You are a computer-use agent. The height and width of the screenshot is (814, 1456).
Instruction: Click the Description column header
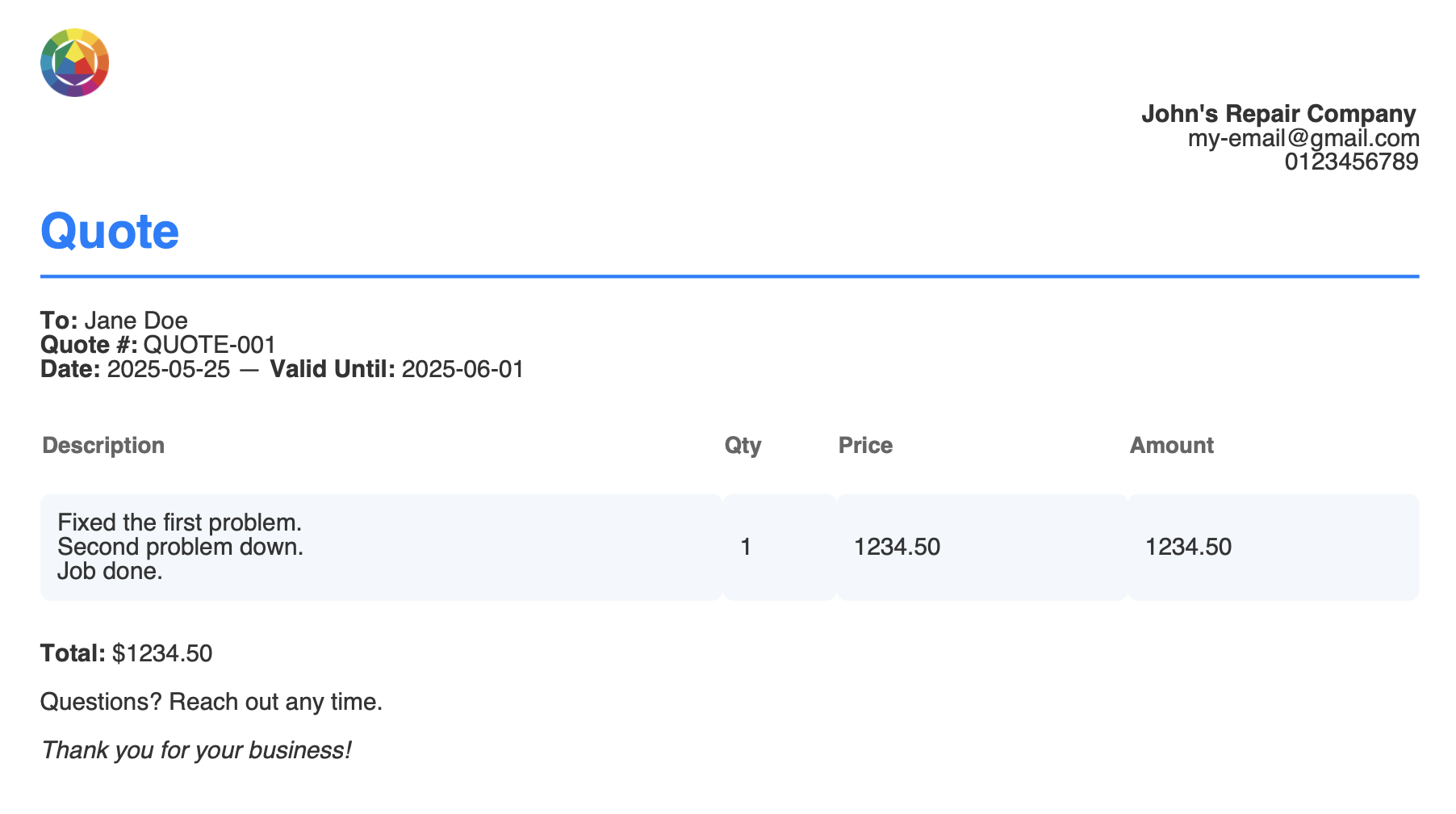point(103,445)
